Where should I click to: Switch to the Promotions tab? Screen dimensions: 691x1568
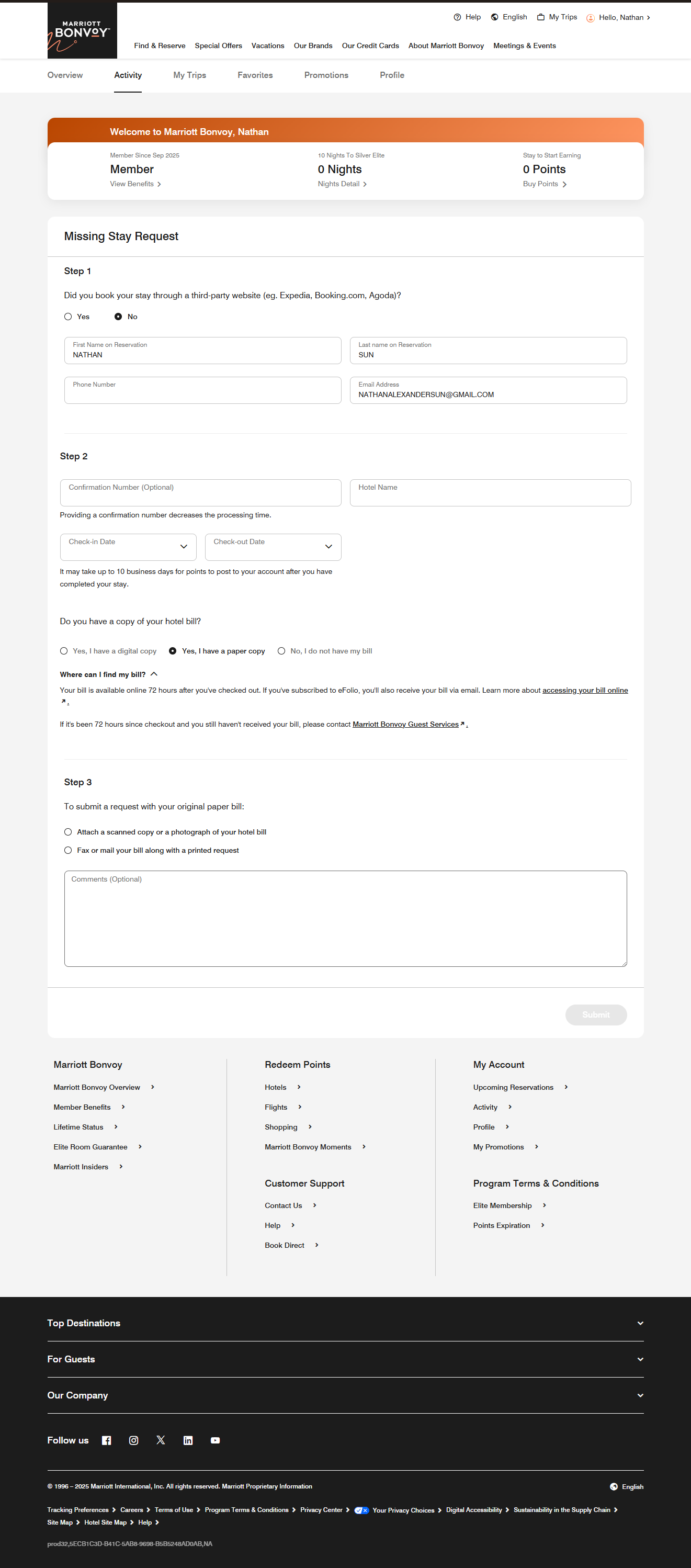[326, 75]
